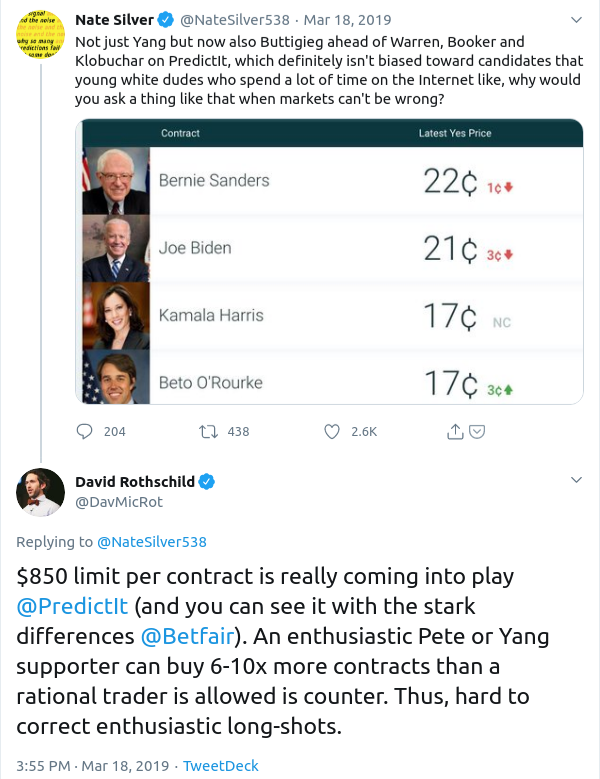The width and height of the screenshot is (600, 779).
Task: Open David Rothschild's profile picture
Action: (x=40, y=492)
